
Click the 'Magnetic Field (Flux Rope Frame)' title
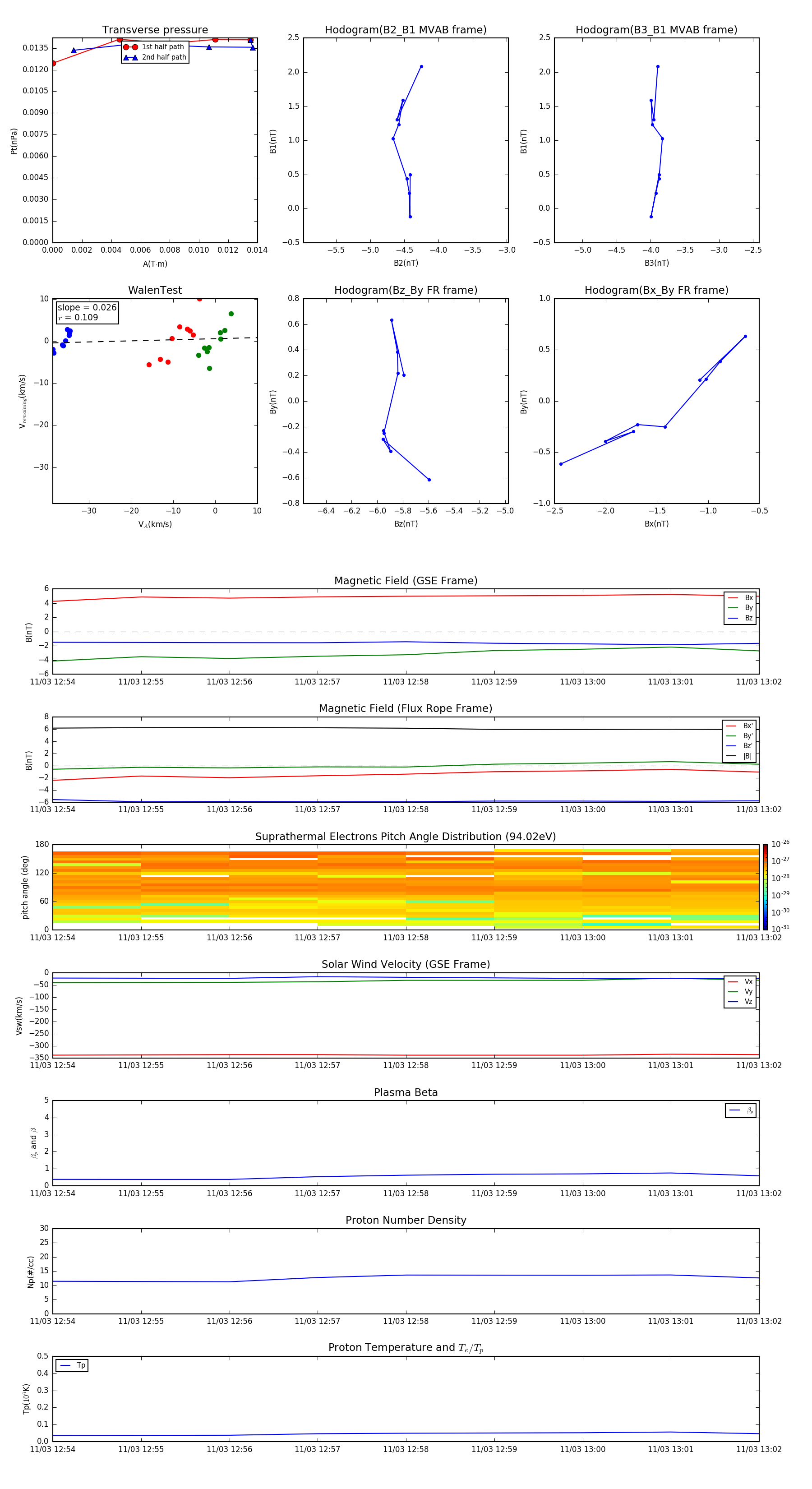(406, 709)
